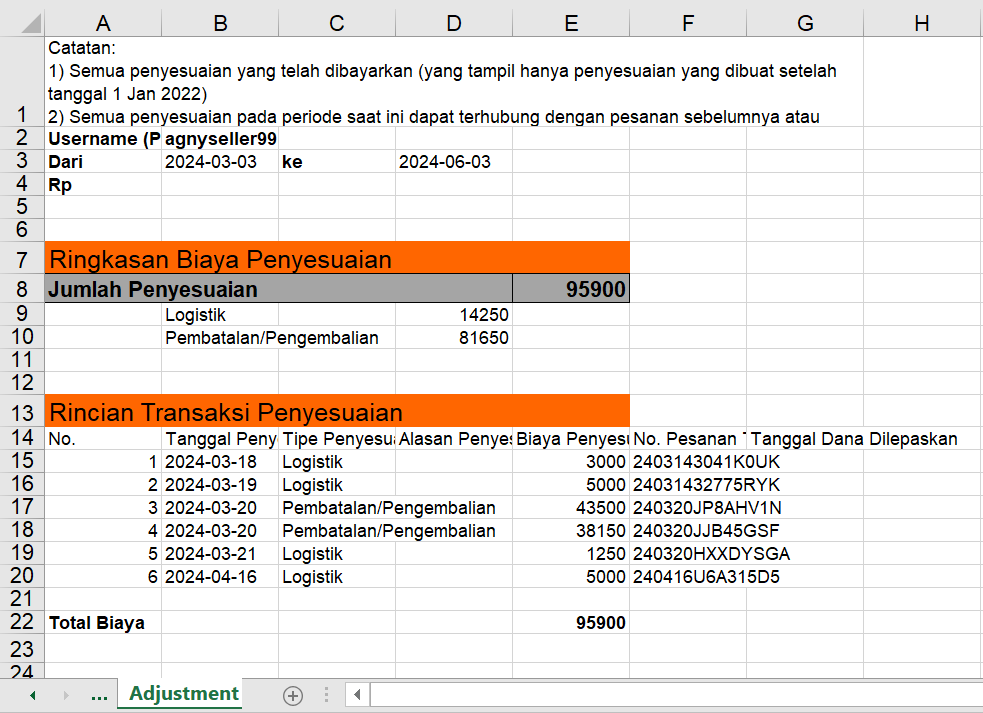Add a new sheet with plus icon
Viewport: 983px width, 713px height.
(293, 695)
